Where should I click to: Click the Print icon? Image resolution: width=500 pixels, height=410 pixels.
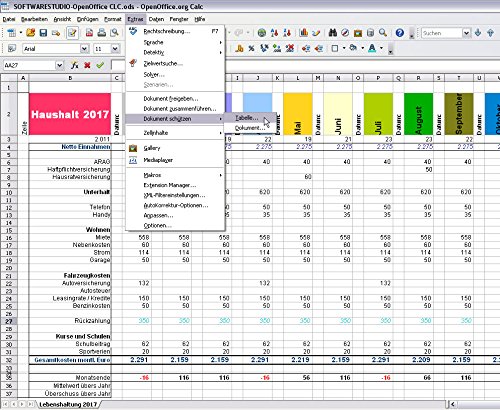click(102, 33)
